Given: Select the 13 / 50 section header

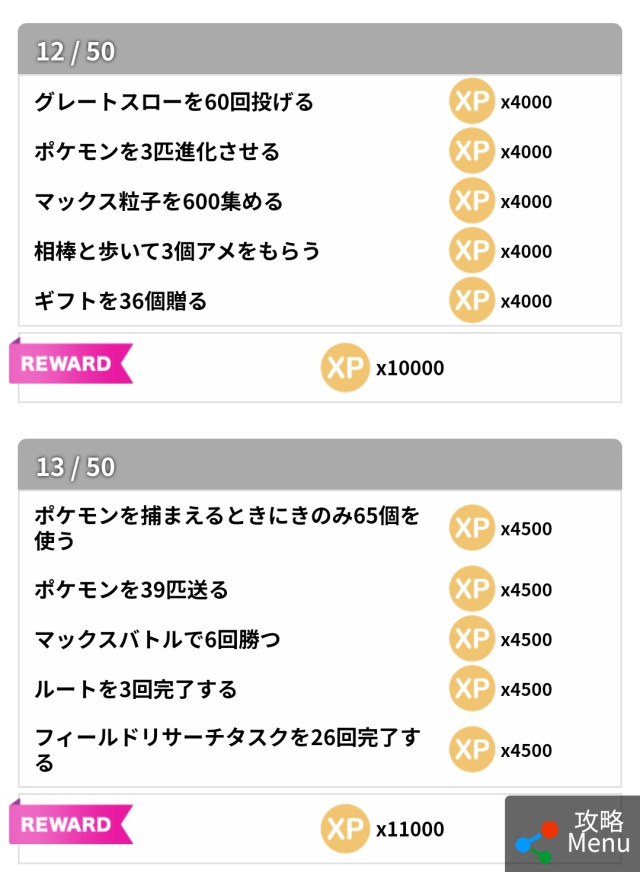Looking at the screenshot, I should point(320,466).
